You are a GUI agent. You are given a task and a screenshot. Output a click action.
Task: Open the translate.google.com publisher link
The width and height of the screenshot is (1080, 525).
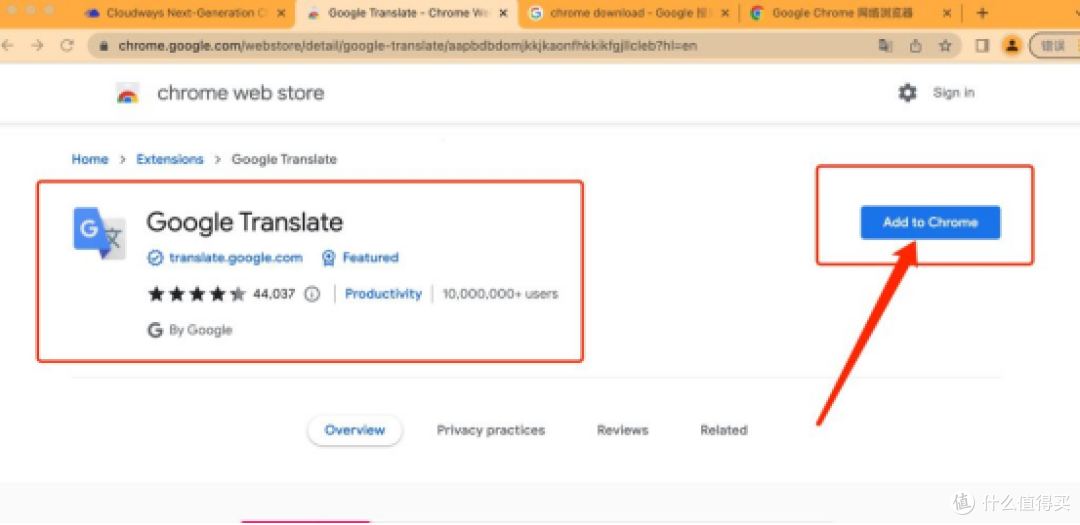tap(236, 258)
